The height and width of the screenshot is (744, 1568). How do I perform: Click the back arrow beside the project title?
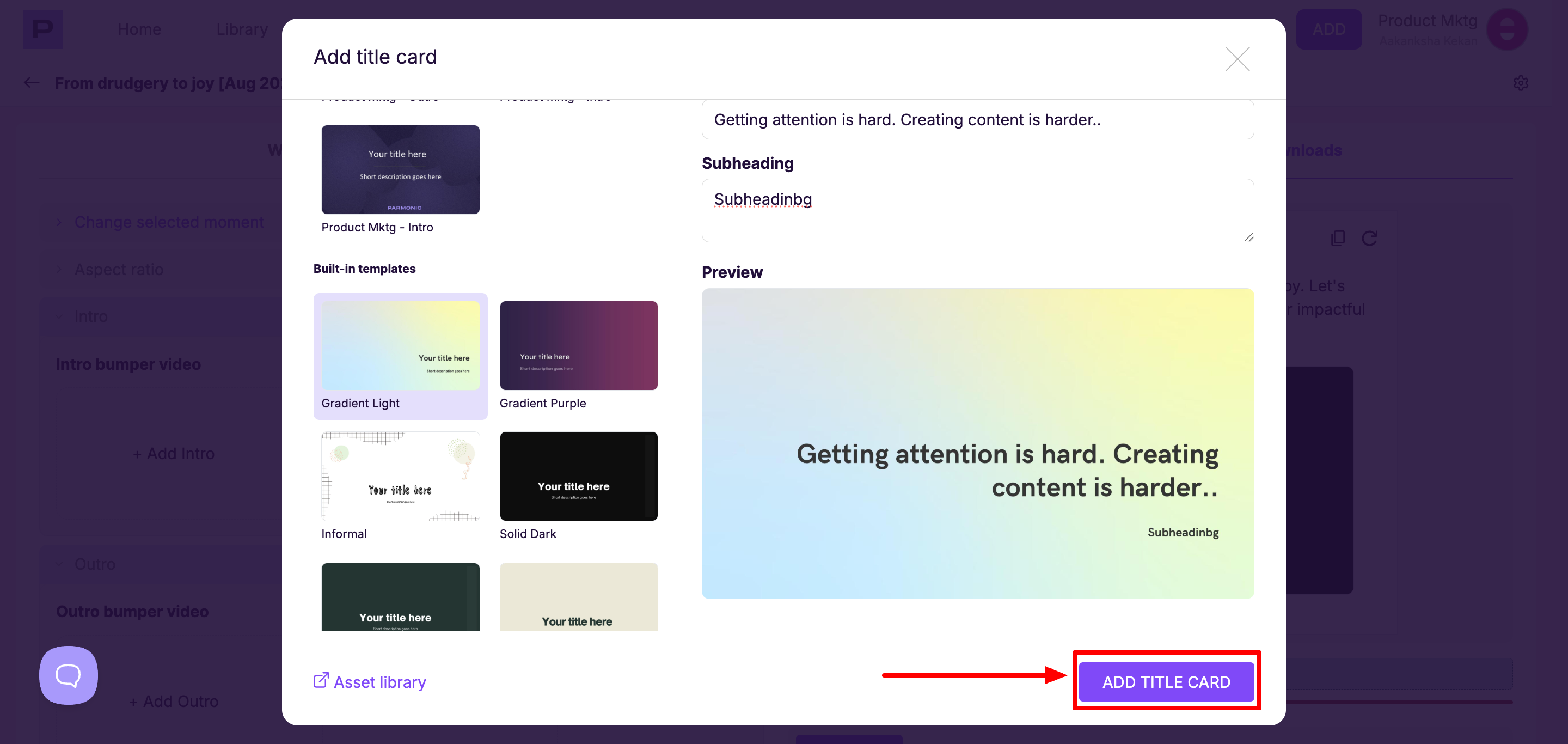(x=31, y=83)
